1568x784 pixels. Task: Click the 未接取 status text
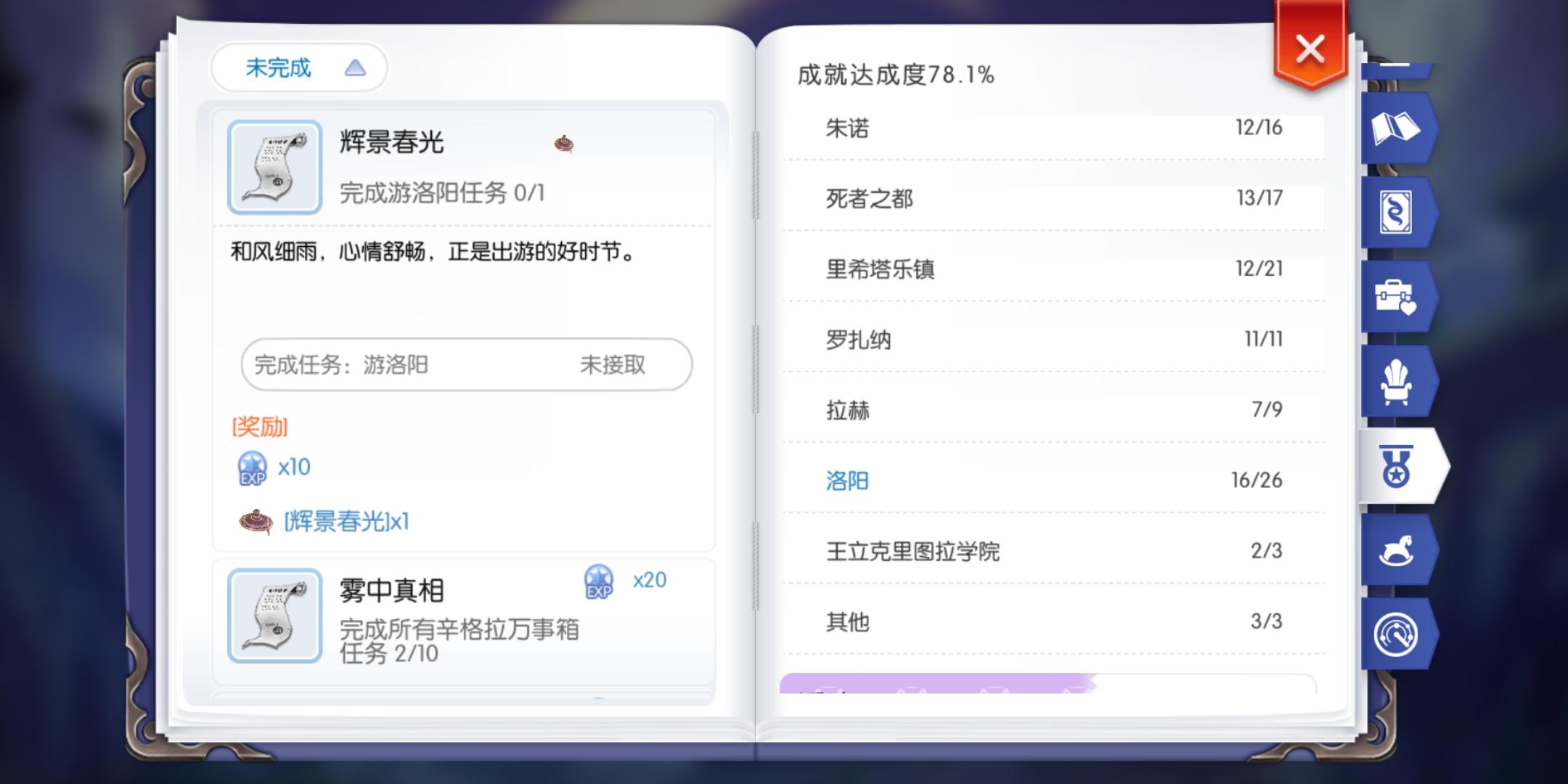click(x=613, y=364)
